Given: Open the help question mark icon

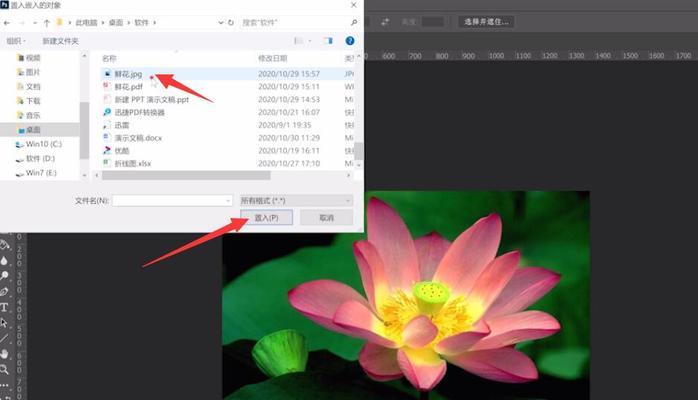Looking at the screenshot, I should click(x=350, y=41).
